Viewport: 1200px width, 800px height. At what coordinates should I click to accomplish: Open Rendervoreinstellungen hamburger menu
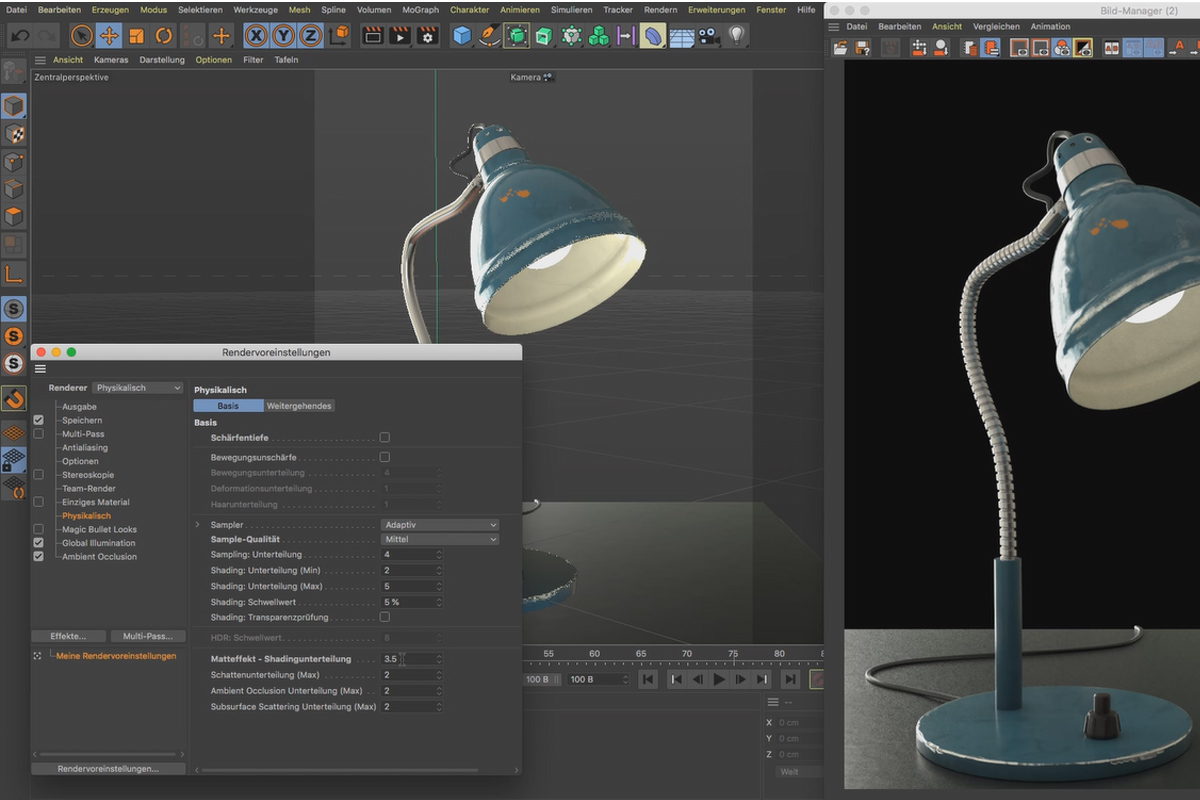tap(40, 368)
